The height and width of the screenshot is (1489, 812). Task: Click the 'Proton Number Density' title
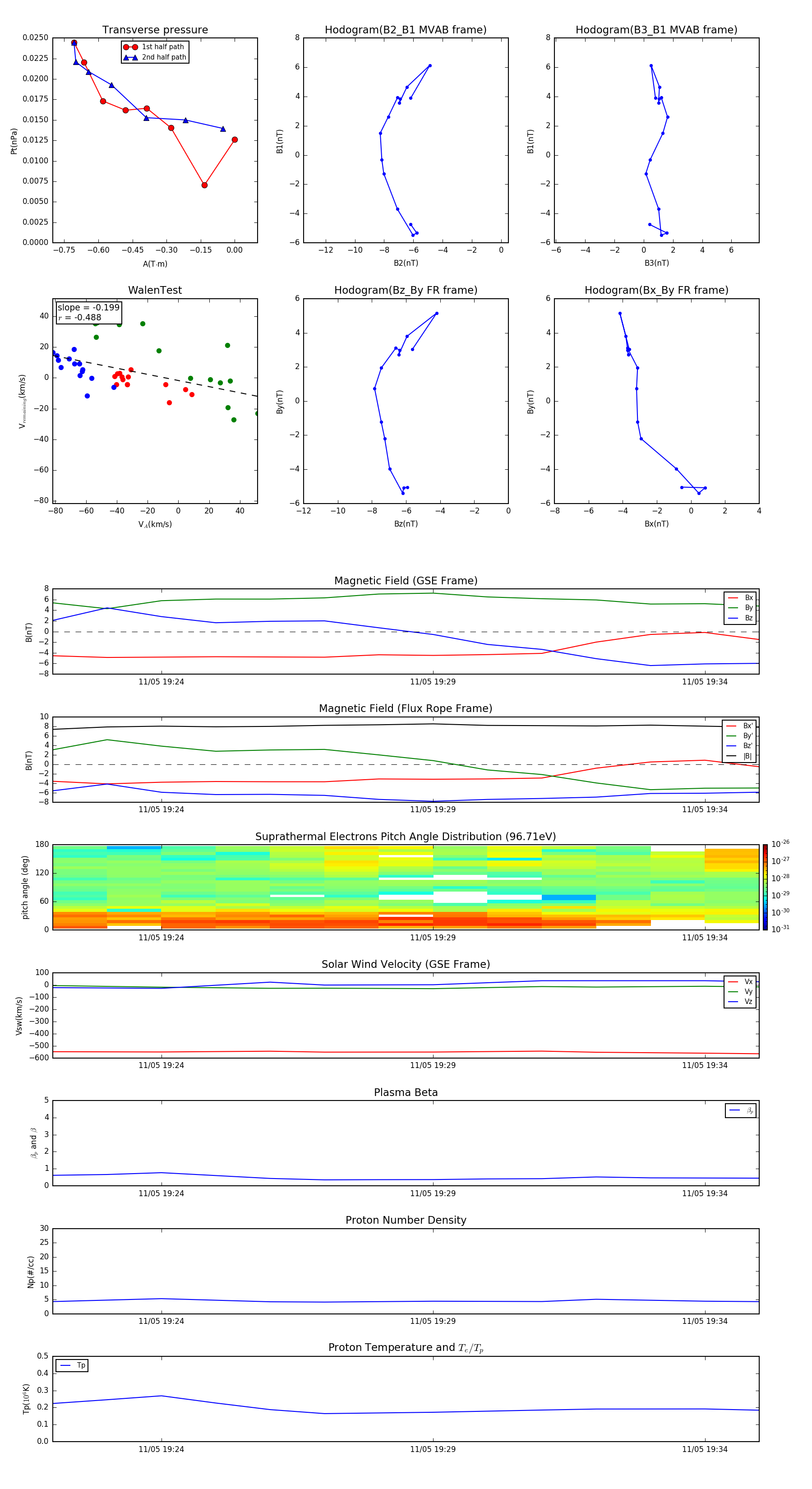point(406,1220)
